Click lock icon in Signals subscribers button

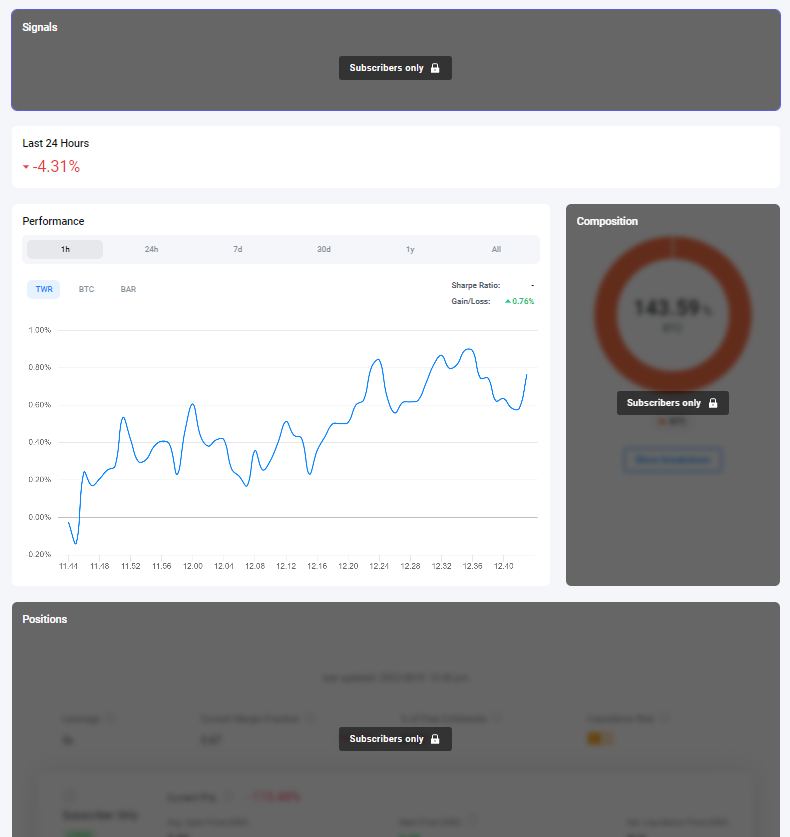pos(435,68)
